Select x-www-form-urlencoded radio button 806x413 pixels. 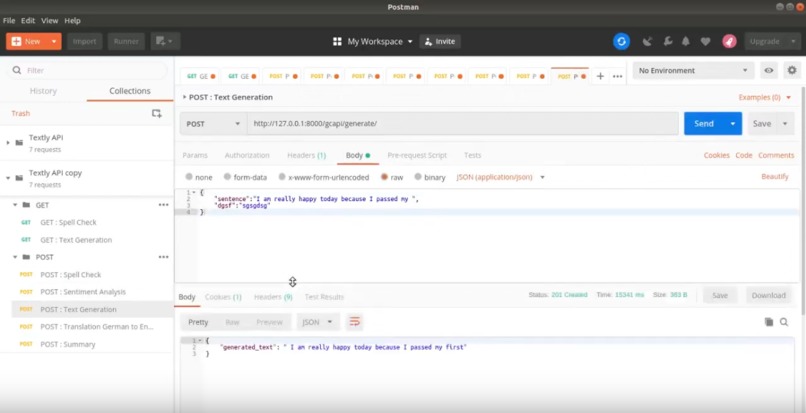[282, 177]
